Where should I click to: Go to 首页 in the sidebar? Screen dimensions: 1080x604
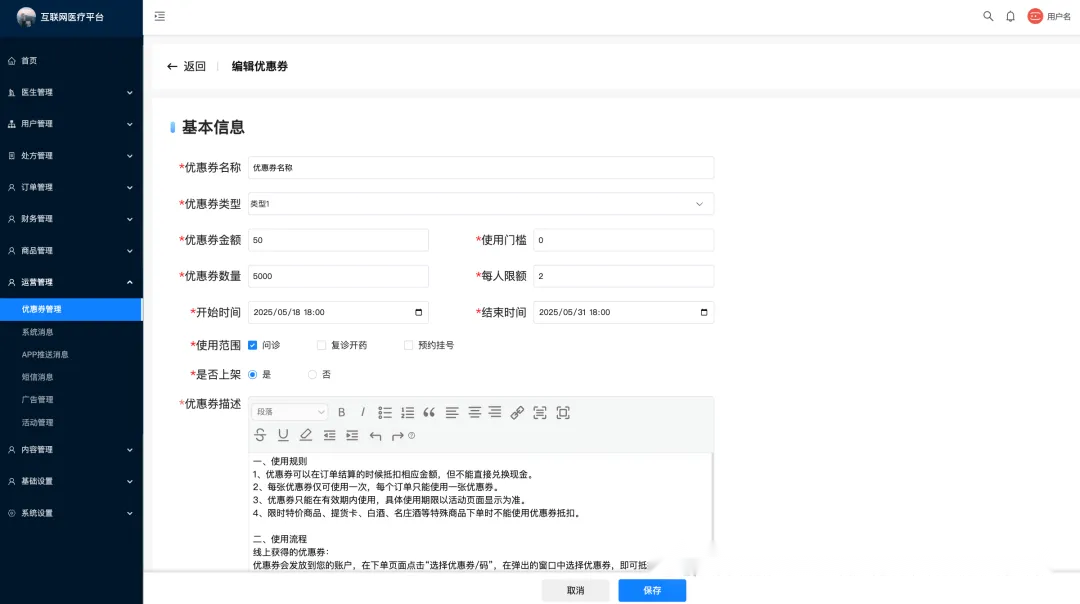coord(29,61)
